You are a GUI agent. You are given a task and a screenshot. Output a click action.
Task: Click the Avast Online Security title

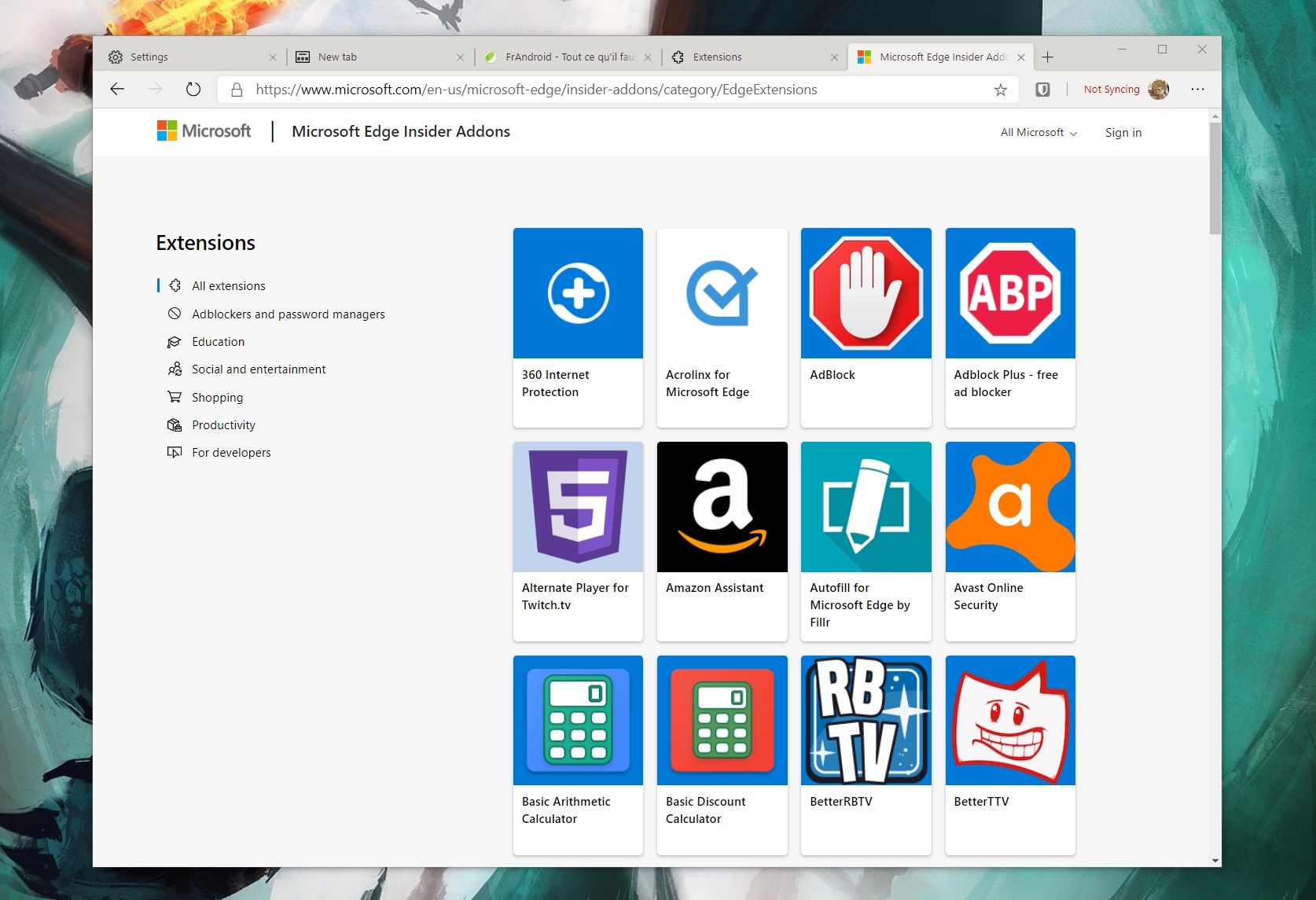point(988,597)
